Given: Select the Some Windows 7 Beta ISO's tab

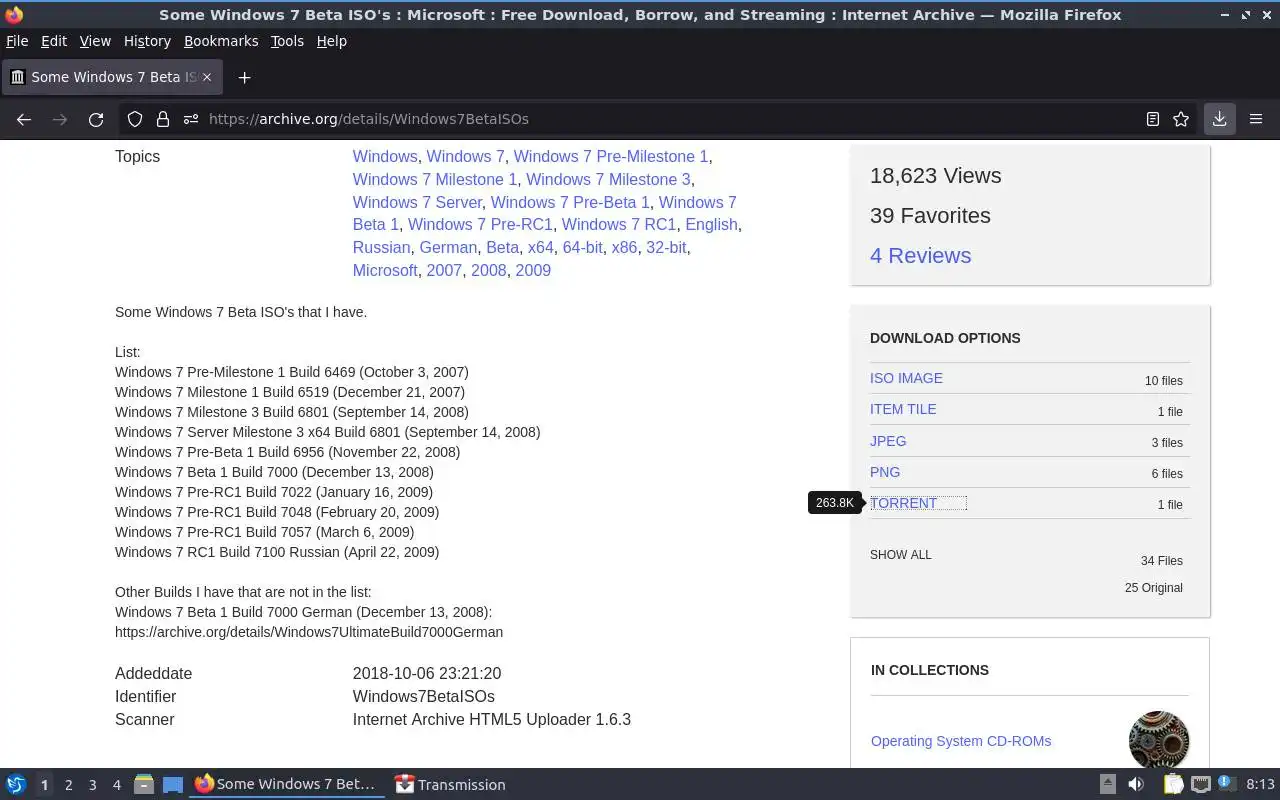Looking at the screenshot, I should [x=112, y=77].
